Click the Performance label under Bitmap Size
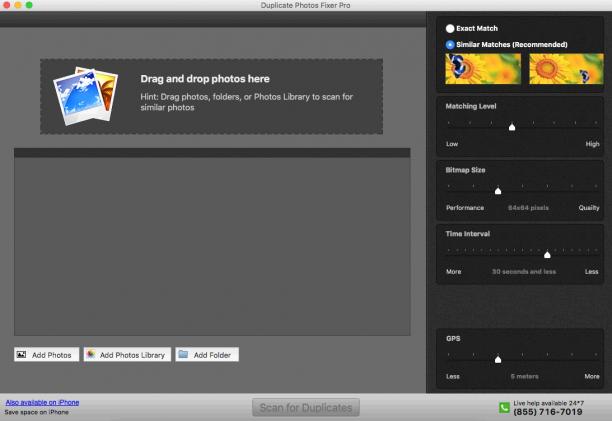Image resolution: width=612 pixels, height=421 pixels. tap(465, 208)
